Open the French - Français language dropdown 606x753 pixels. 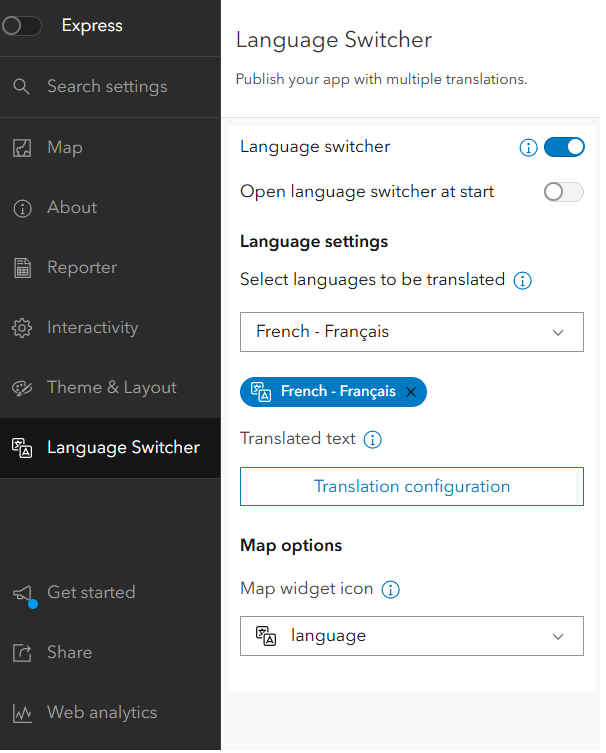click(x=411, y=332)
